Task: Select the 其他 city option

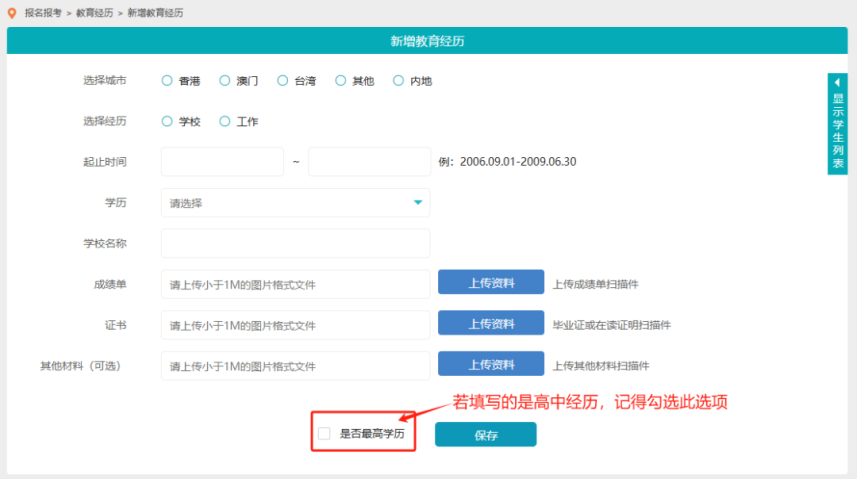Action: [341, 81]
